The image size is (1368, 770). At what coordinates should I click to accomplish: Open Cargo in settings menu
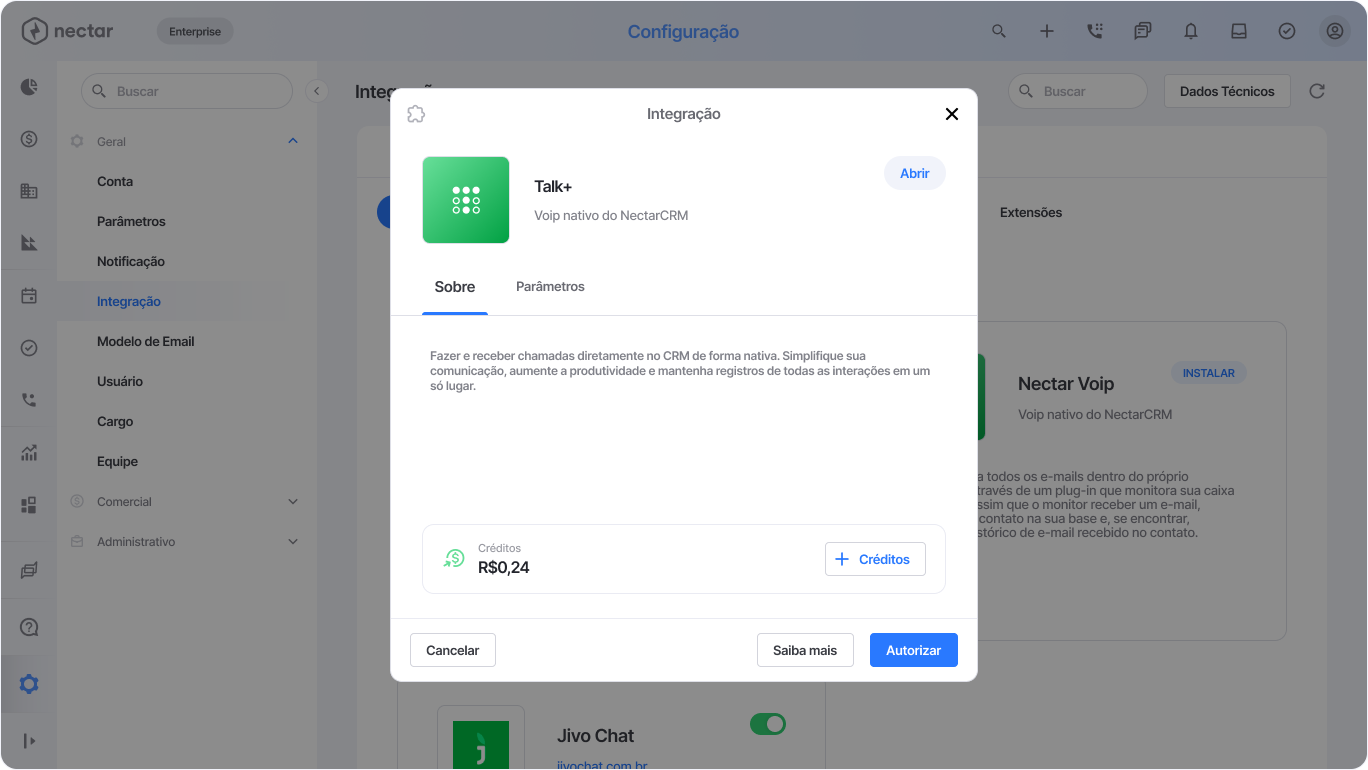(x=115, y=421)
